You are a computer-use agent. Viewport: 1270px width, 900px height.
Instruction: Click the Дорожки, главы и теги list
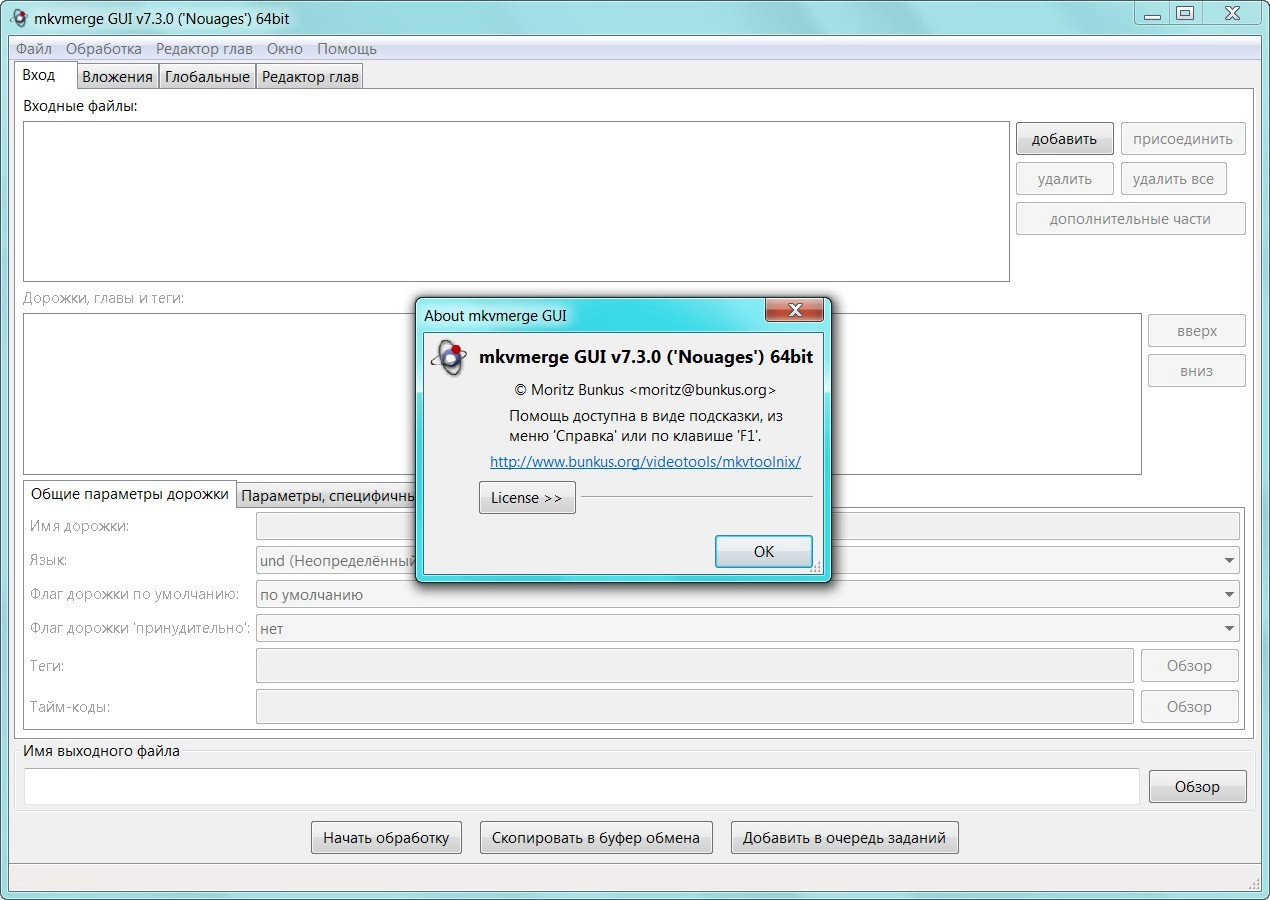pos(582,394)
